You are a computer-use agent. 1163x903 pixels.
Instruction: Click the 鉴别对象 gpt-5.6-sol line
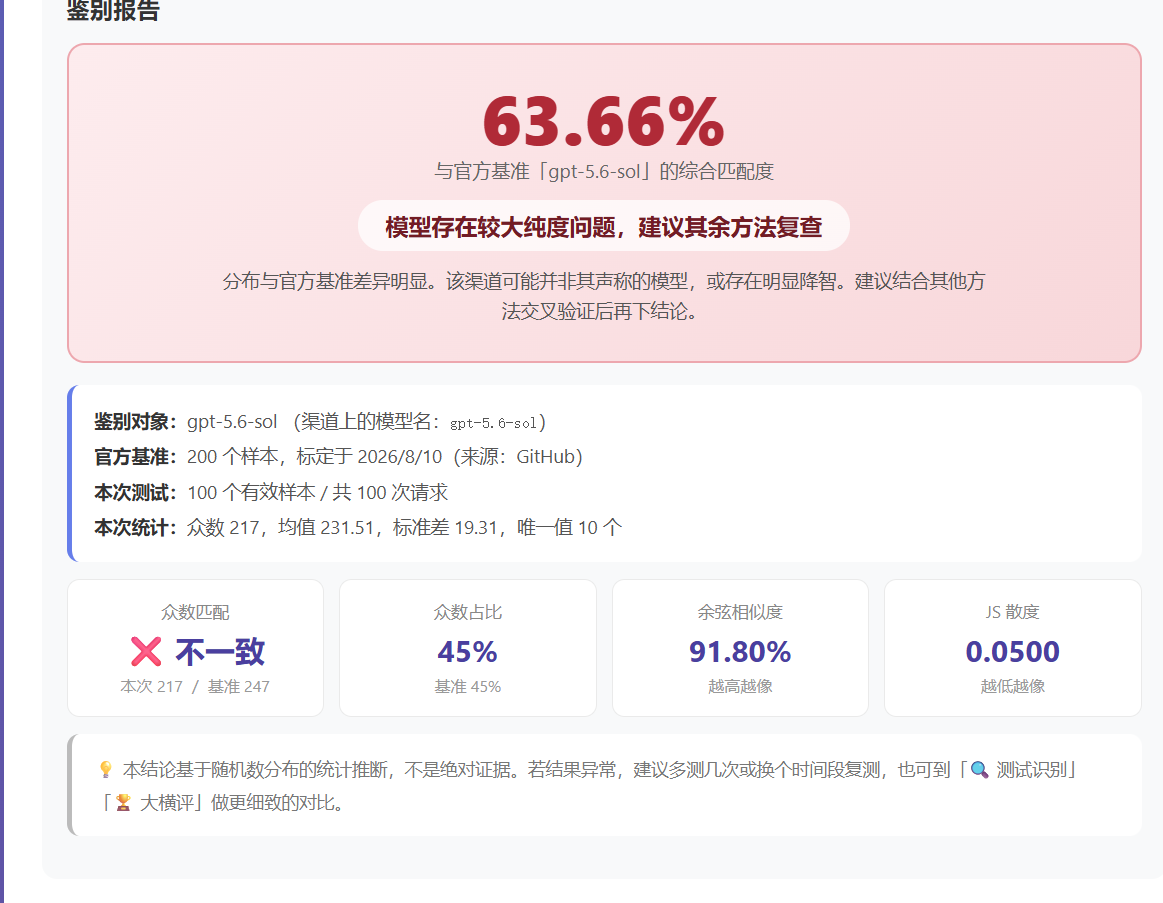pyautogui.click(x=320, y=421)
